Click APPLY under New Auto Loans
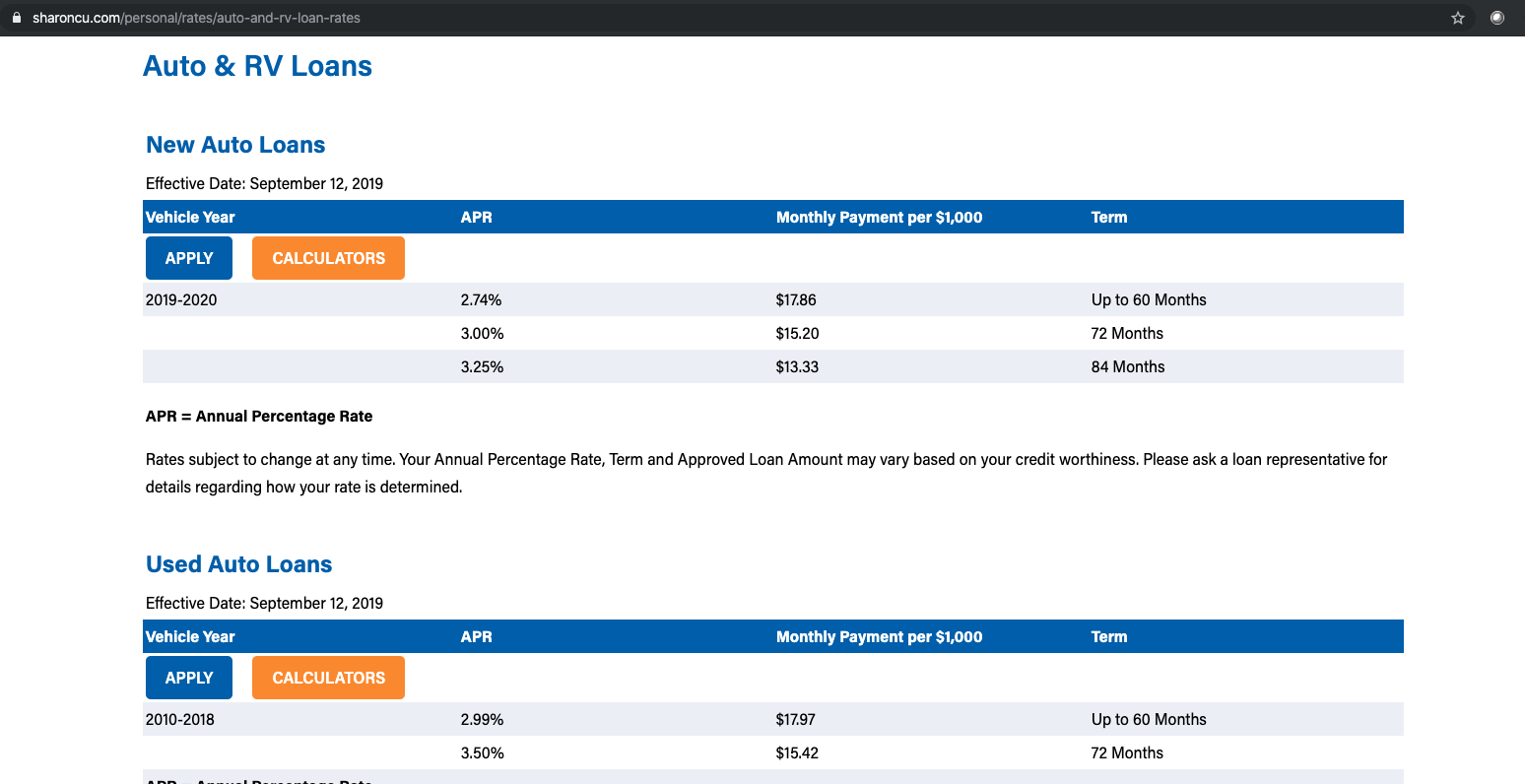Screen dimensions: 1525x784 189,258
